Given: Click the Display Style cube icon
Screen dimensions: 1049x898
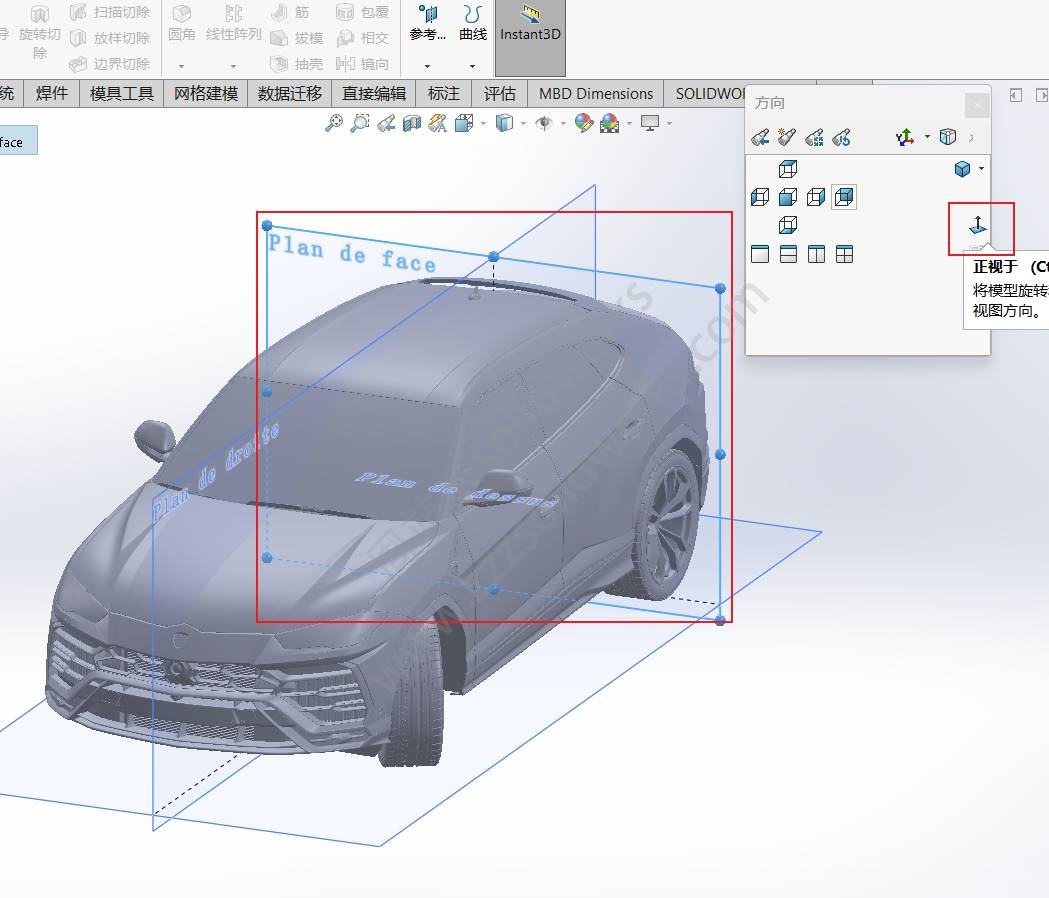Looking at the screenshot, I should coord(504,123).
